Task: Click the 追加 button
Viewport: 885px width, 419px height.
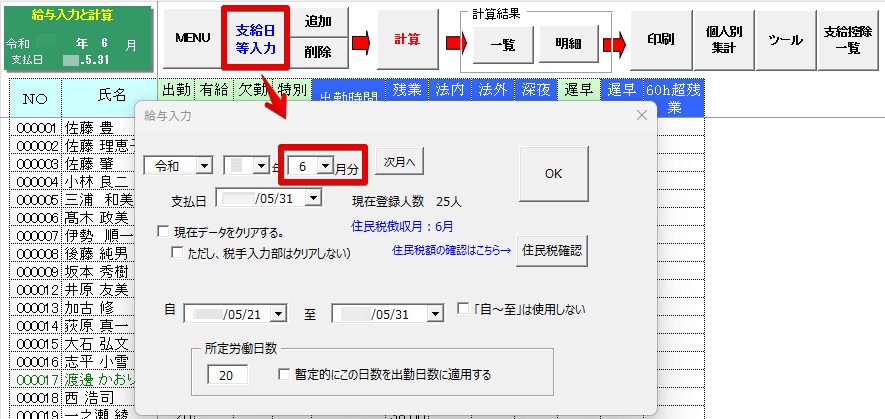Action: pos(319,23)
